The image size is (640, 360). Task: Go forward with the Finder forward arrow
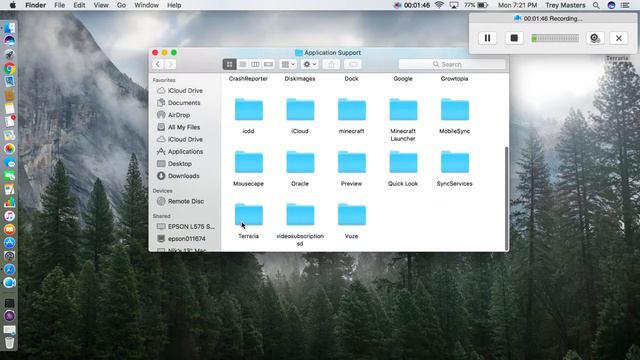click(170, 64)
